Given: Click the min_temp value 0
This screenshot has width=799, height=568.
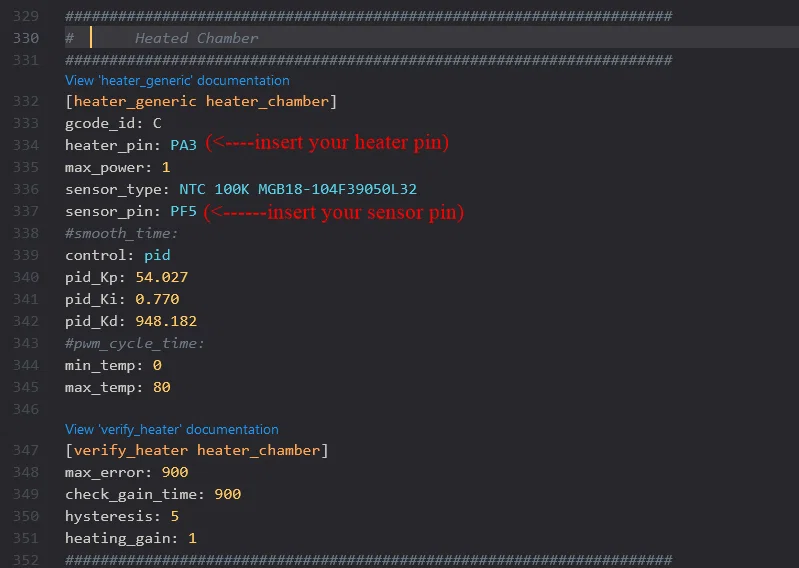Looking at the screenshot, I should [x=157, y=365].
